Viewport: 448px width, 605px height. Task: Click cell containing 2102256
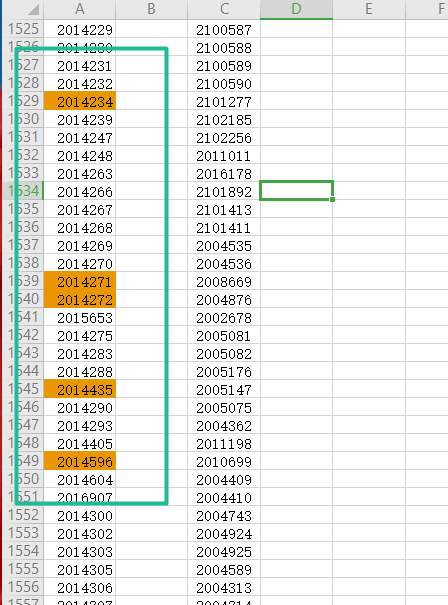(224, 137)
